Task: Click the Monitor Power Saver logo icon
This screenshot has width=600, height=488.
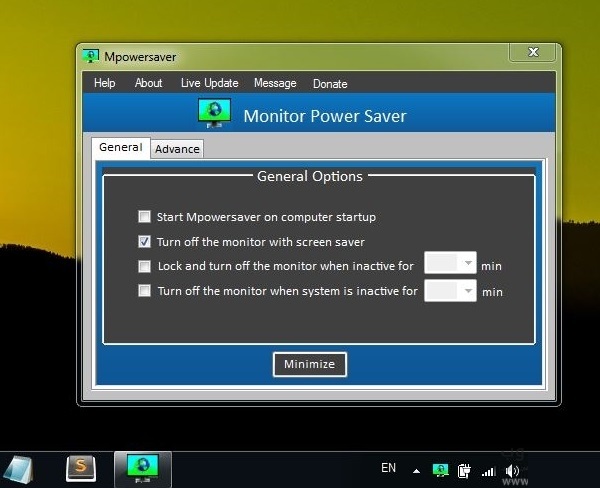Action: (x=214, y=114)
